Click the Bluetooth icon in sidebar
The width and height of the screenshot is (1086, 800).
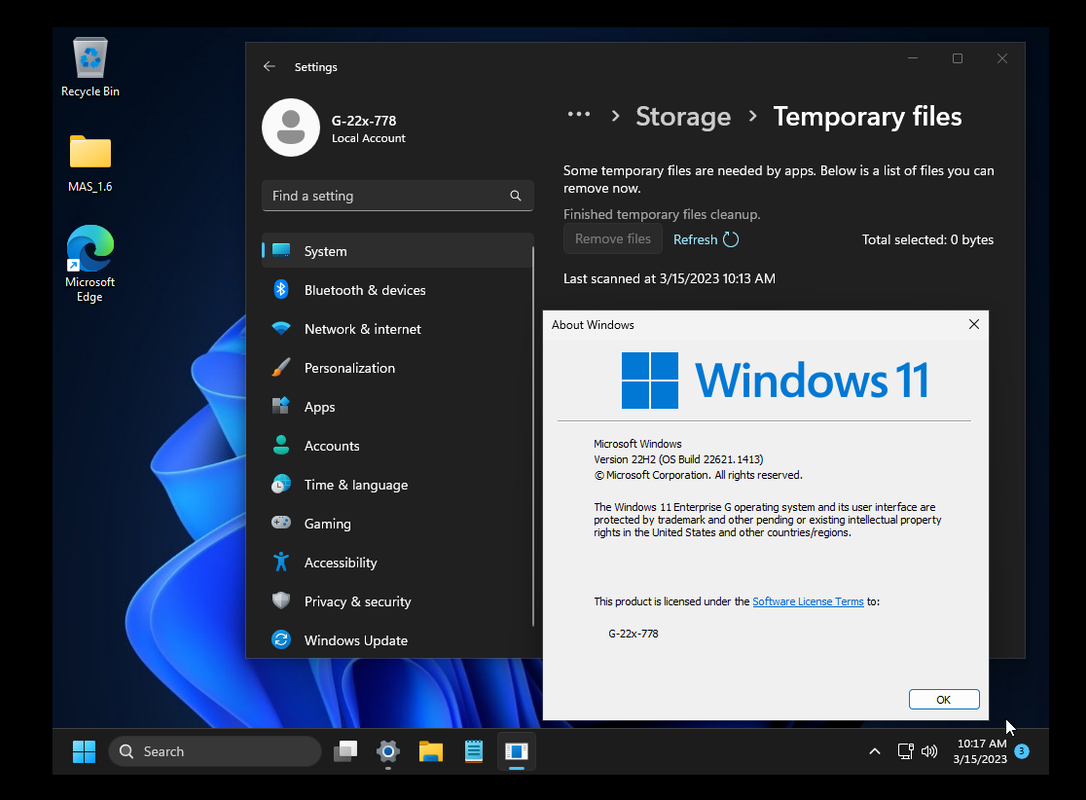[x=281, y=290]
